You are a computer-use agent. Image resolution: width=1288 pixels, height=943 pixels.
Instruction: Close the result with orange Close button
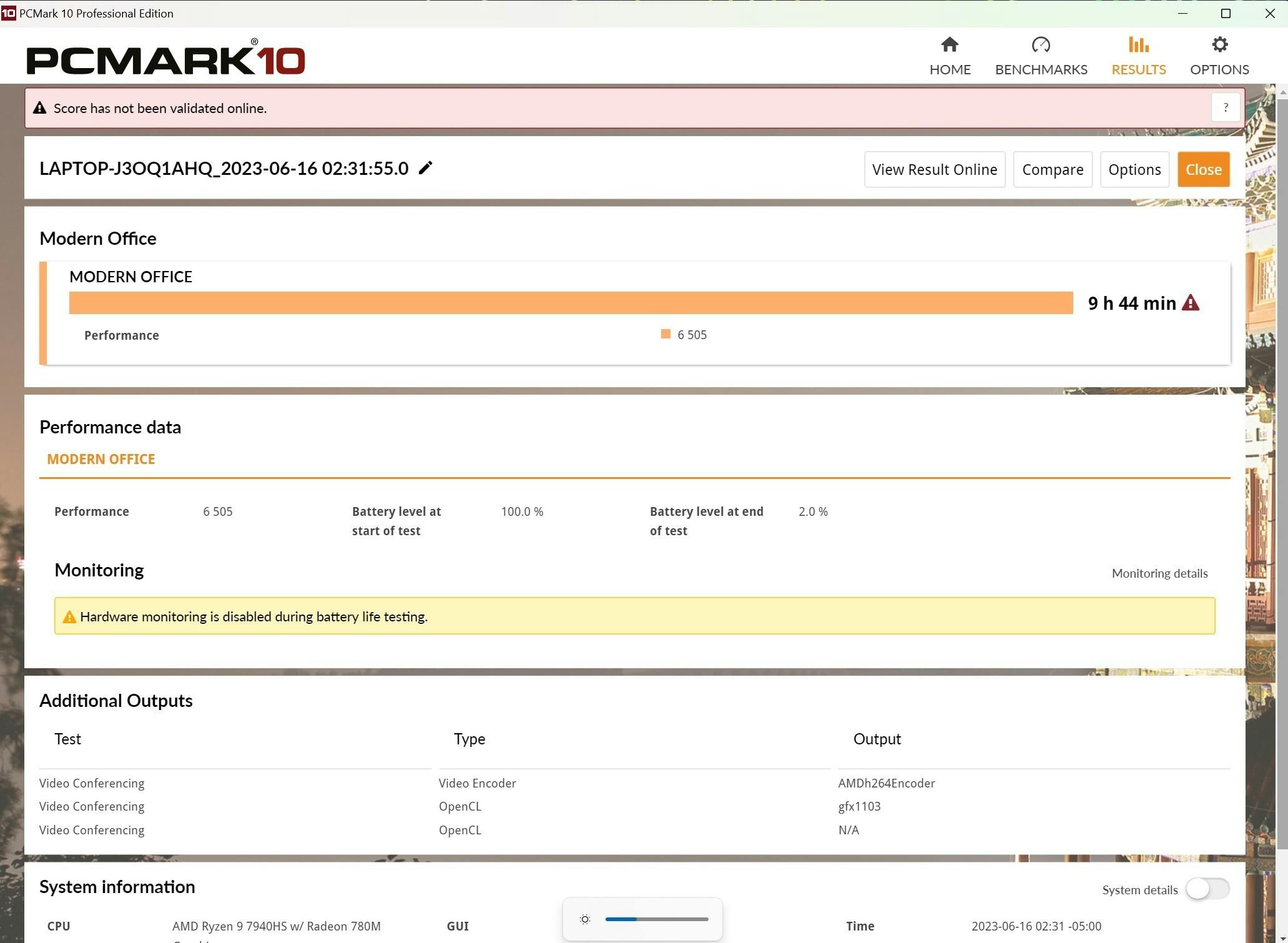tap(1203, 169)
